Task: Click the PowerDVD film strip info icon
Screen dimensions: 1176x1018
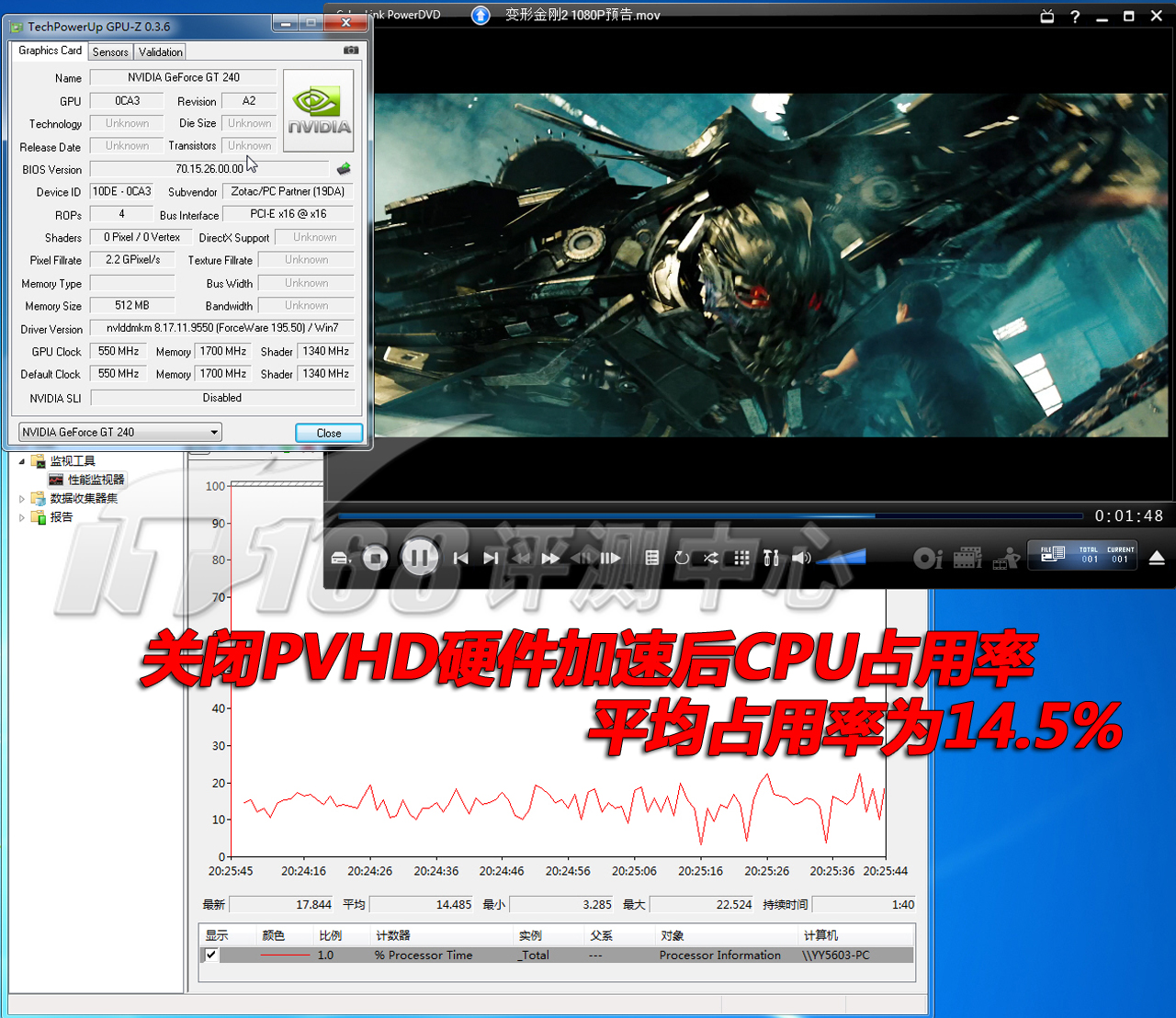Action: [x=967, y=558]
